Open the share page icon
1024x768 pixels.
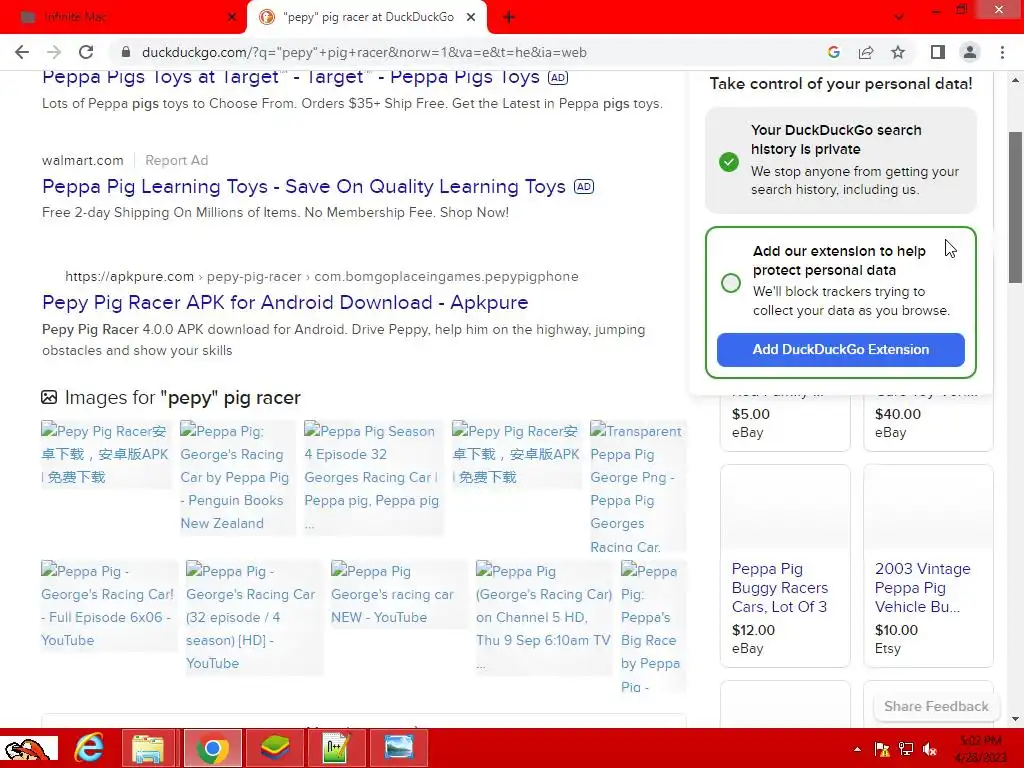pos(866,52)
